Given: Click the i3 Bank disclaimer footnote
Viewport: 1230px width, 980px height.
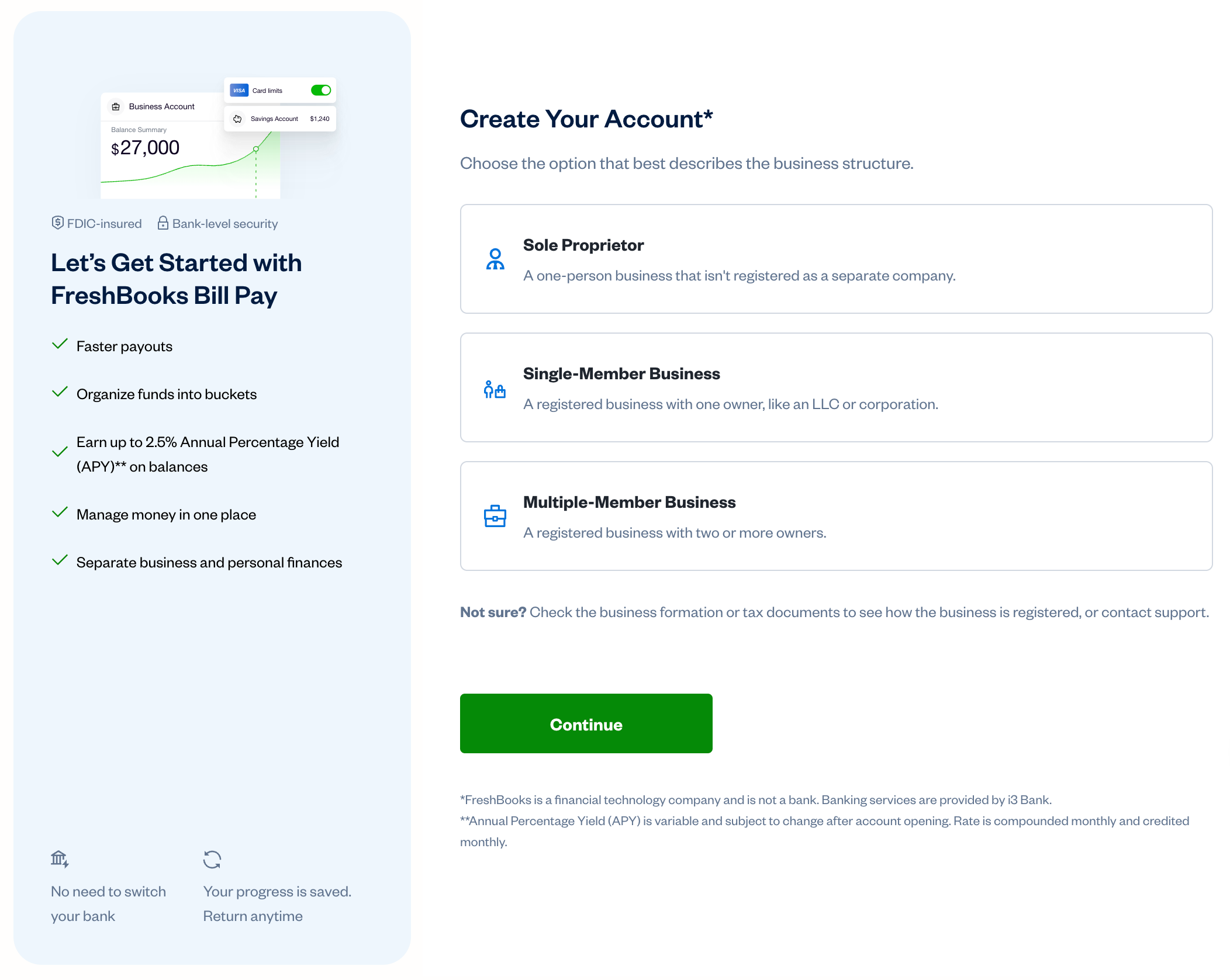Looking at the screenshot, I should [756, 799].
